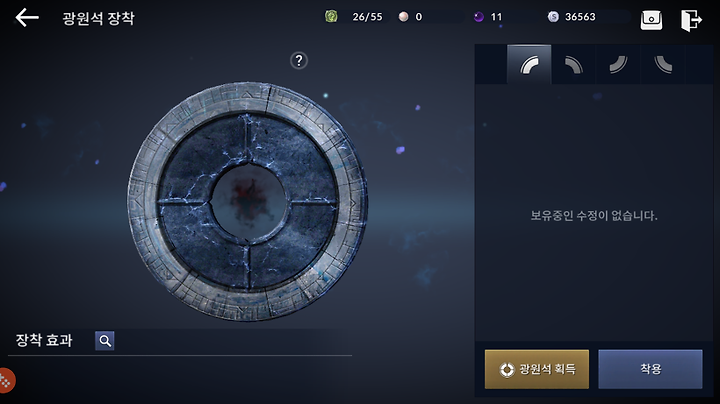Select the upper-right quadrant of the stone ring
Image resolution: width=720 pixels, height=404 pixels.
294,156
